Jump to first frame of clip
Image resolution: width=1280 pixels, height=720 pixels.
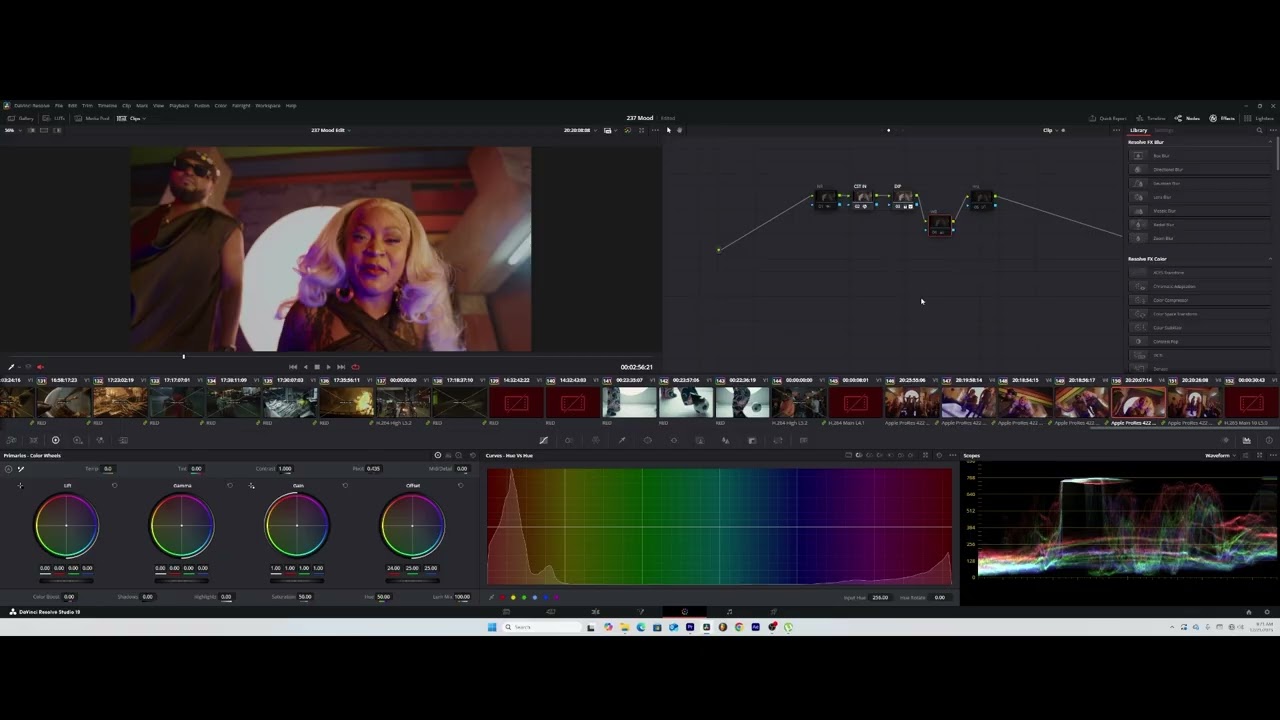tap(292, 367)
